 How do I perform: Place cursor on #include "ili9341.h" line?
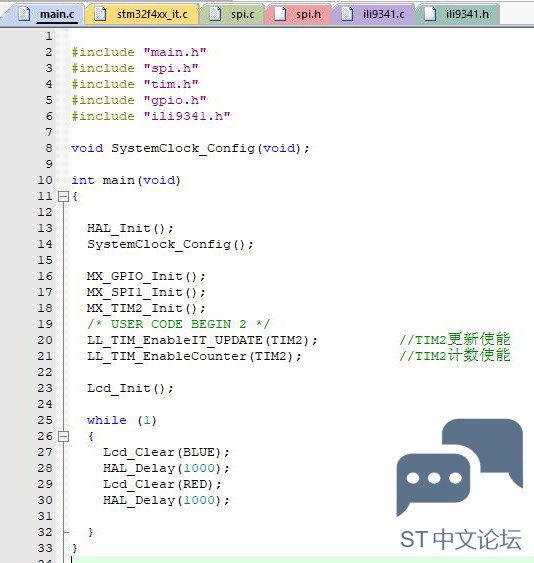(x=151, y=116)
